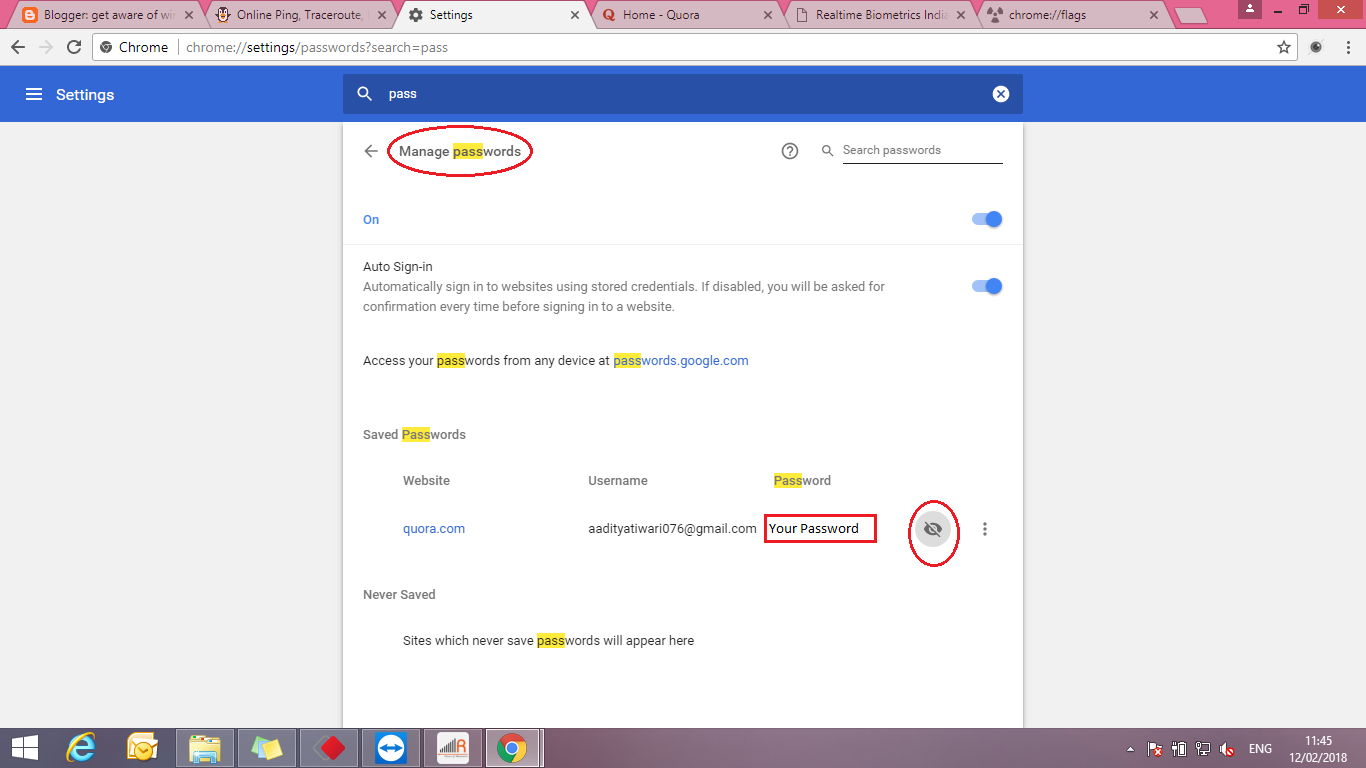Open the password help question-mark icon
This screenshot has width=1366, height=768.
[790, 151]
